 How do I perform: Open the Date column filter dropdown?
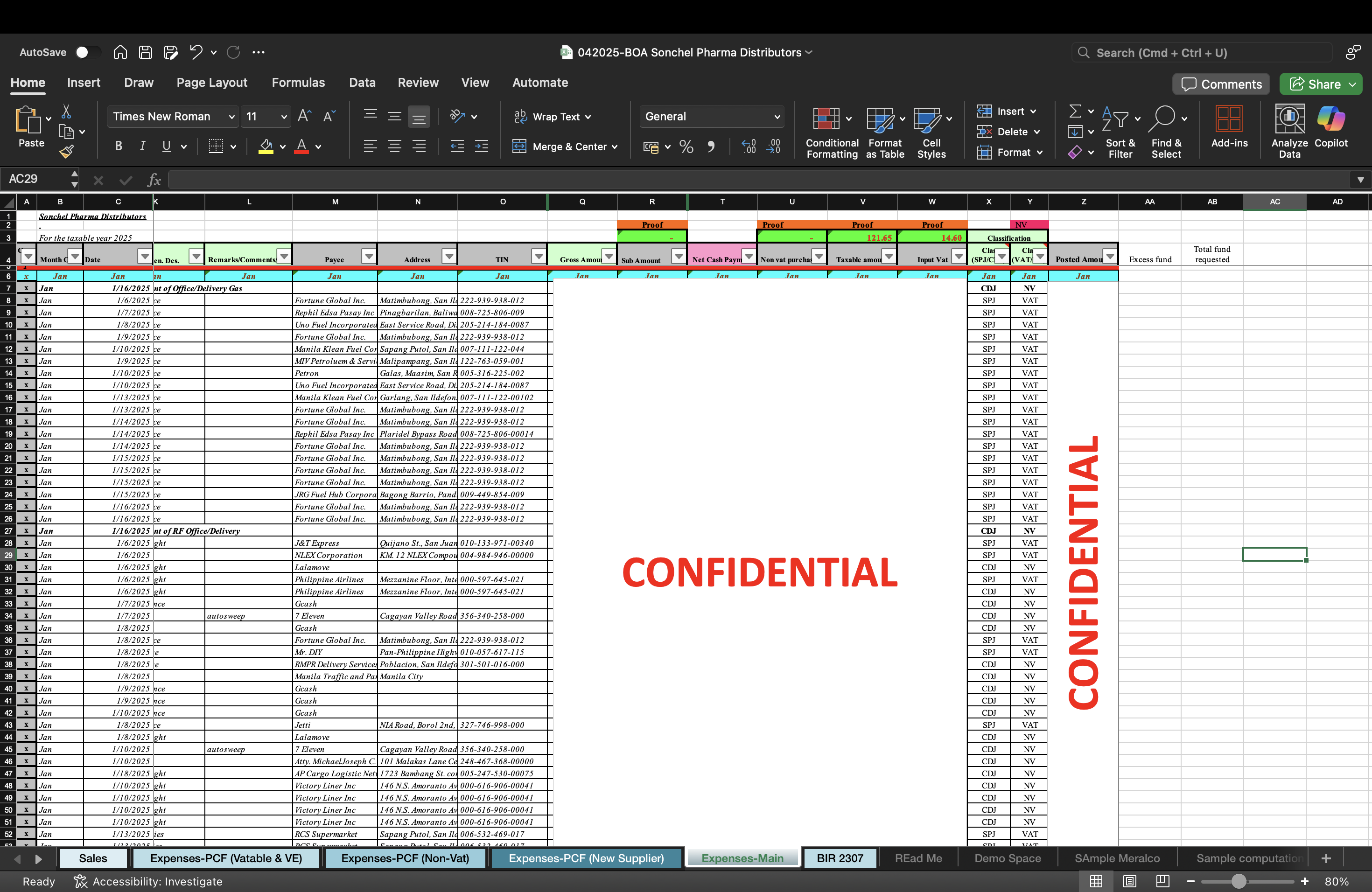pyautogui.click(x=144, y=256)
